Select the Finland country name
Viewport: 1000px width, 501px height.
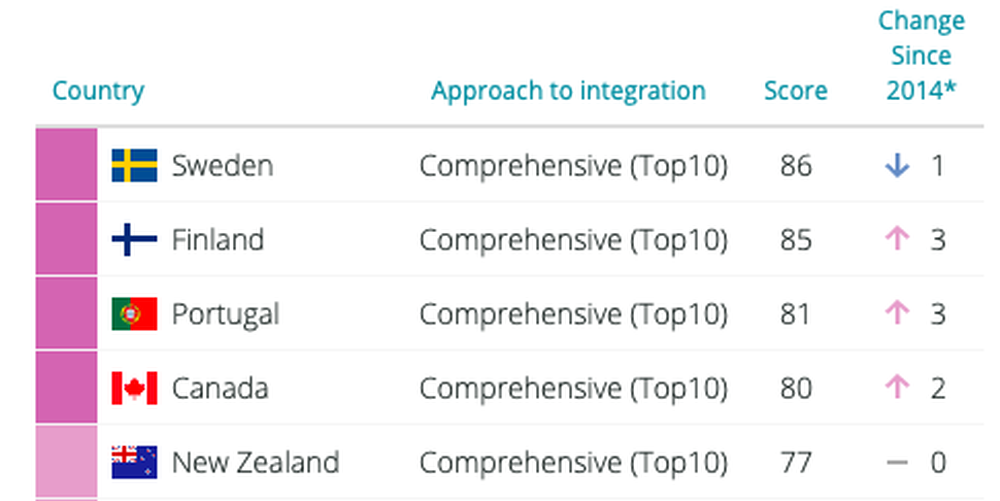(217, 240)
